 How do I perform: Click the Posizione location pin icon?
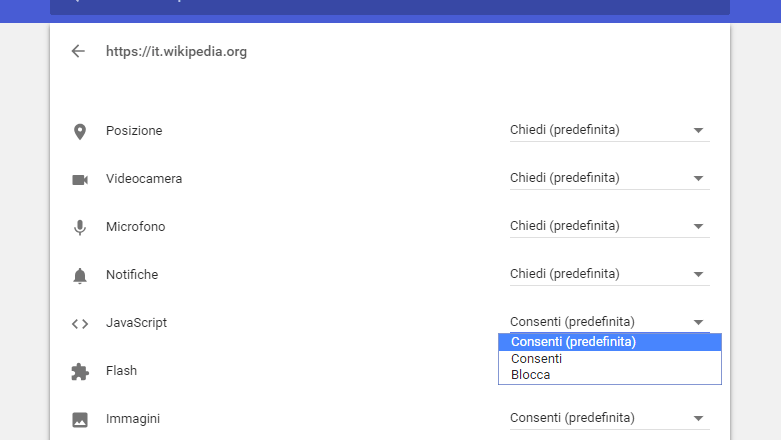[x=80, y=132]
